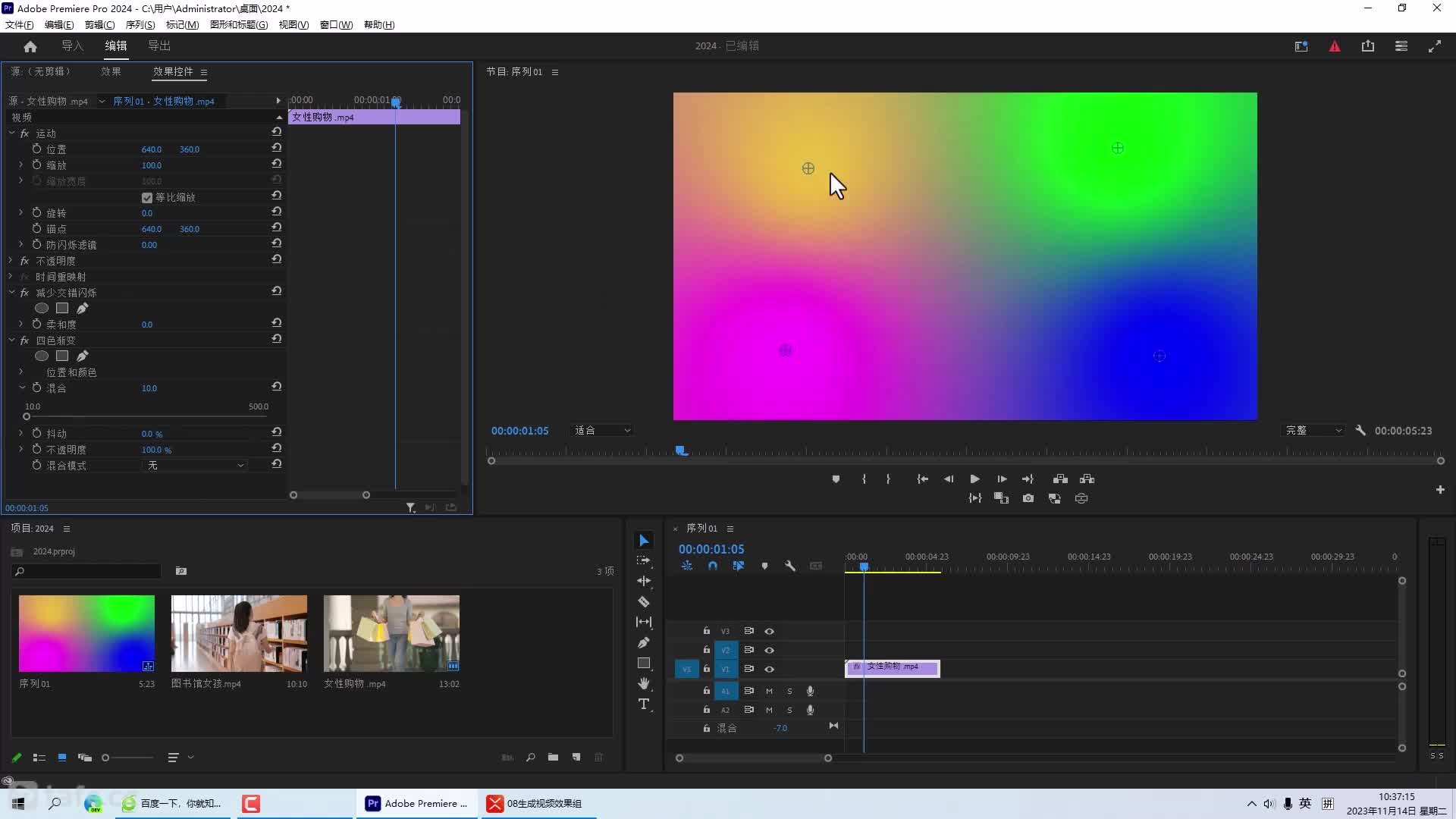Click New Bin folder icon in project panel
Image resolution: width=1456 pixels, height=819 pixels.
pos(553,757)
